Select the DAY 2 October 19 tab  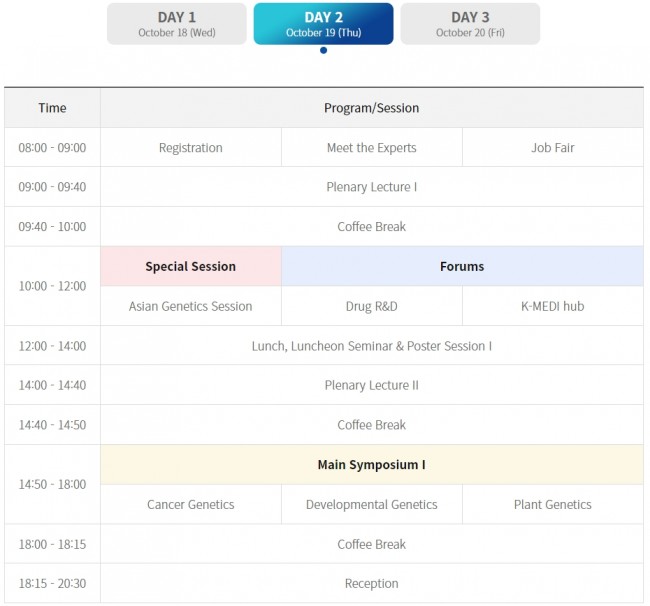(x=323, y=24)
